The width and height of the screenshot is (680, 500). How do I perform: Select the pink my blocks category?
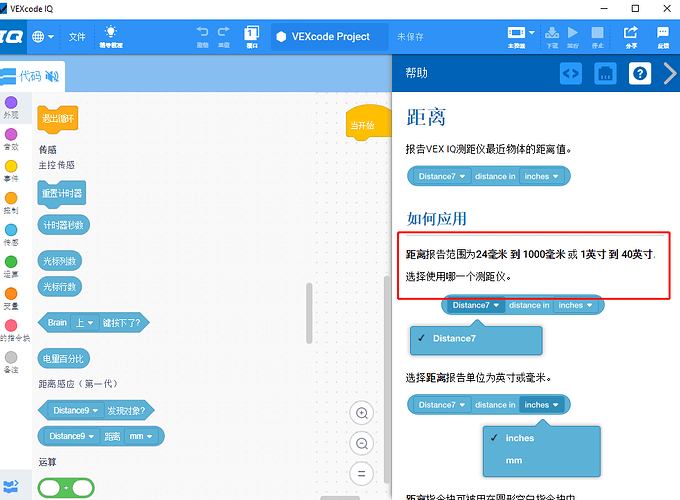[12, 331]
